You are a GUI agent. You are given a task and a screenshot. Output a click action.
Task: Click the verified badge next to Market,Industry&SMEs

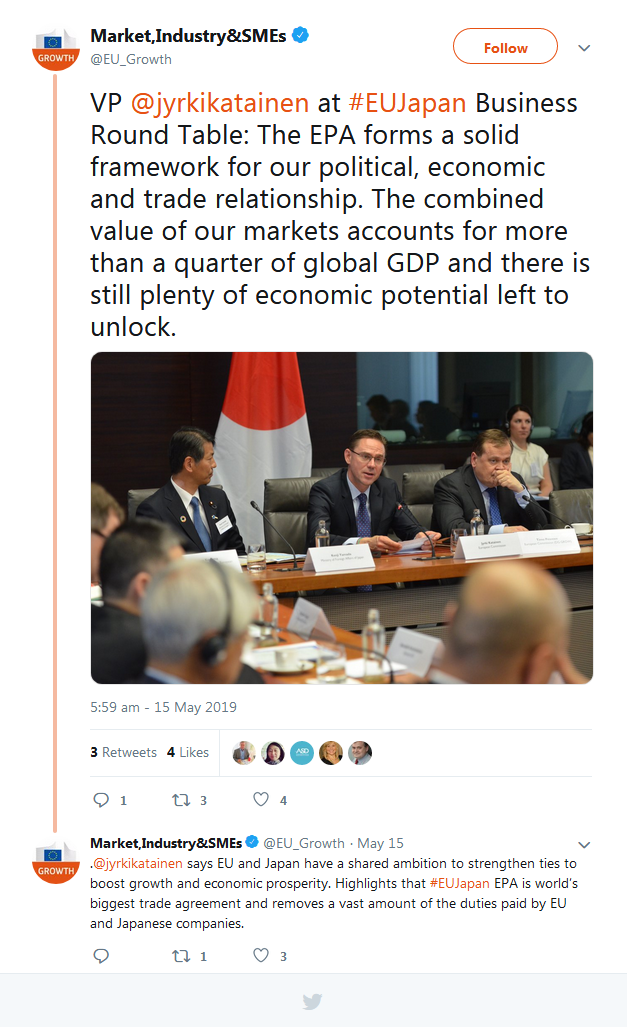(300, 36)
